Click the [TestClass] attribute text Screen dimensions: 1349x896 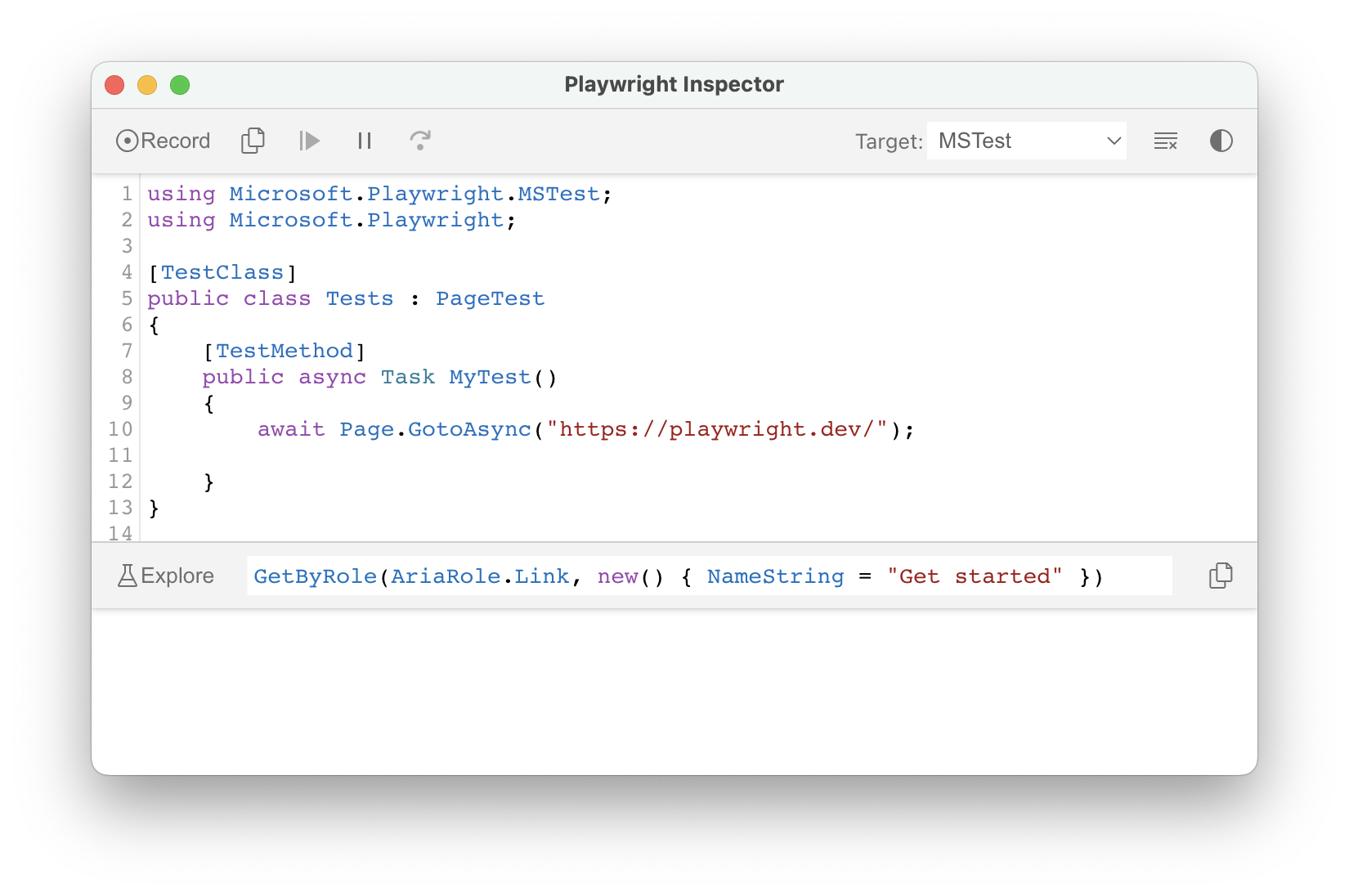click(x=222, y=272)
